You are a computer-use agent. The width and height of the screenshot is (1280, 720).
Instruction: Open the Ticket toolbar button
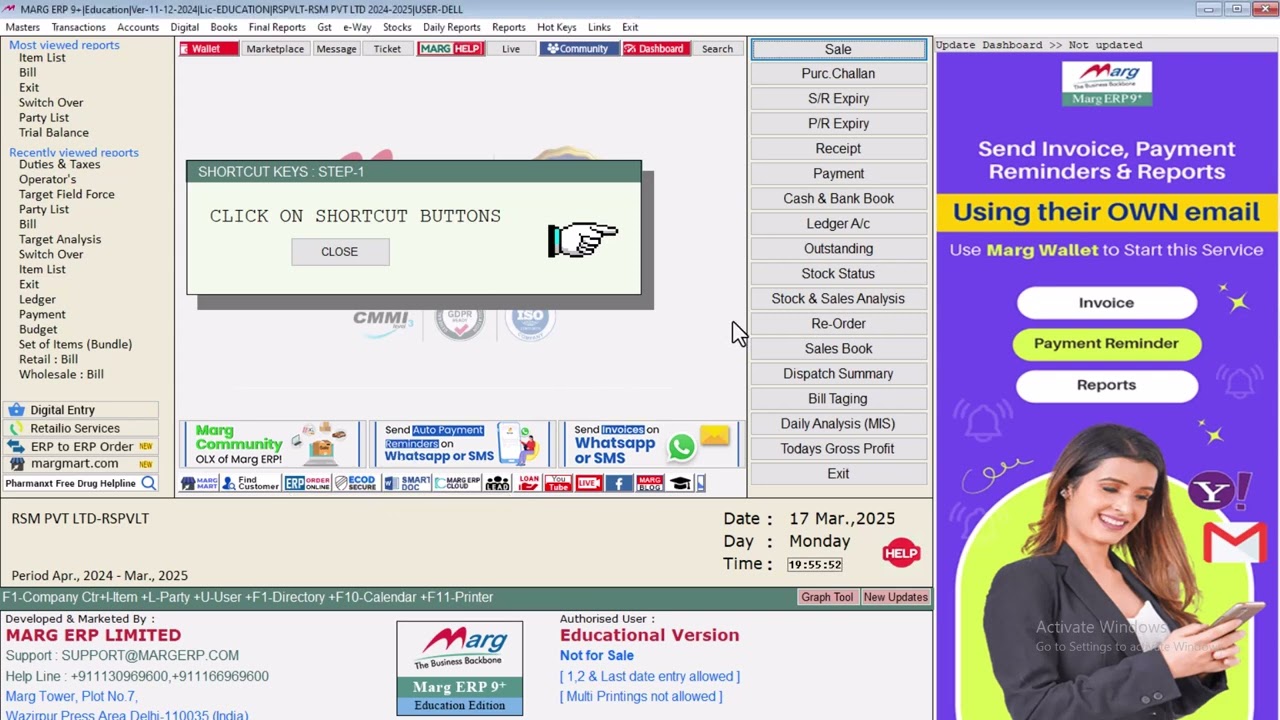tap(387, 49)
